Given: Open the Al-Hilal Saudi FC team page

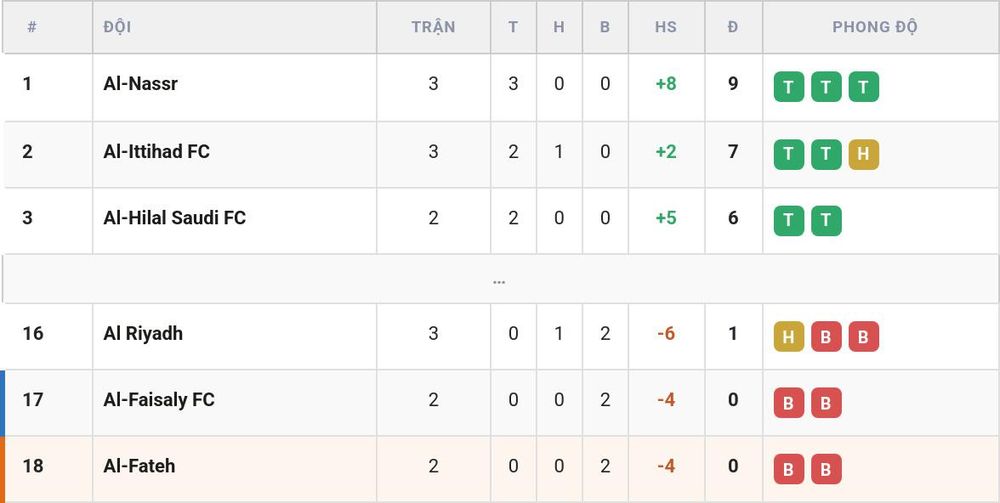Looking at the screenshot, I should (x=174, y=218).
